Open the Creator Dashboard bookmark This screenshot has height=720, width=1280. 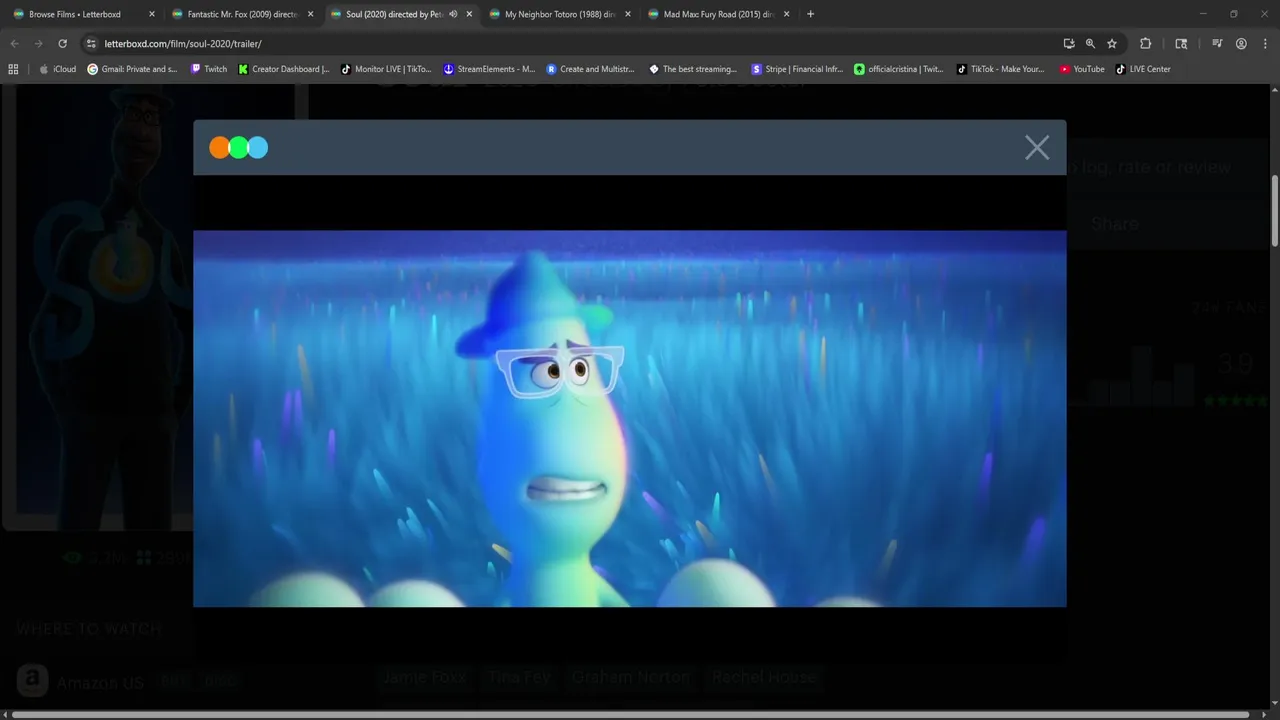click(283, 69)
